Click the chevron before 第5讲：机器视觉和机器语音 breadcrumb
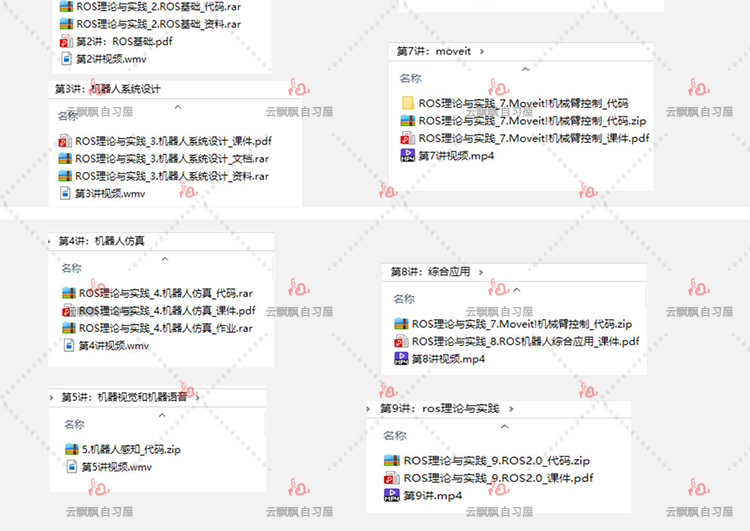Image resolution: width=750 pixels, height=531 pixels. coord(51,398)
